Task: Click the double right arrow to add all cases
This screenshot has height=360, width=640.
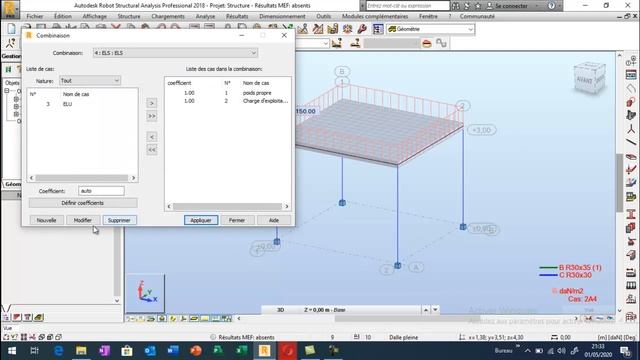Action: click(151, 116)
